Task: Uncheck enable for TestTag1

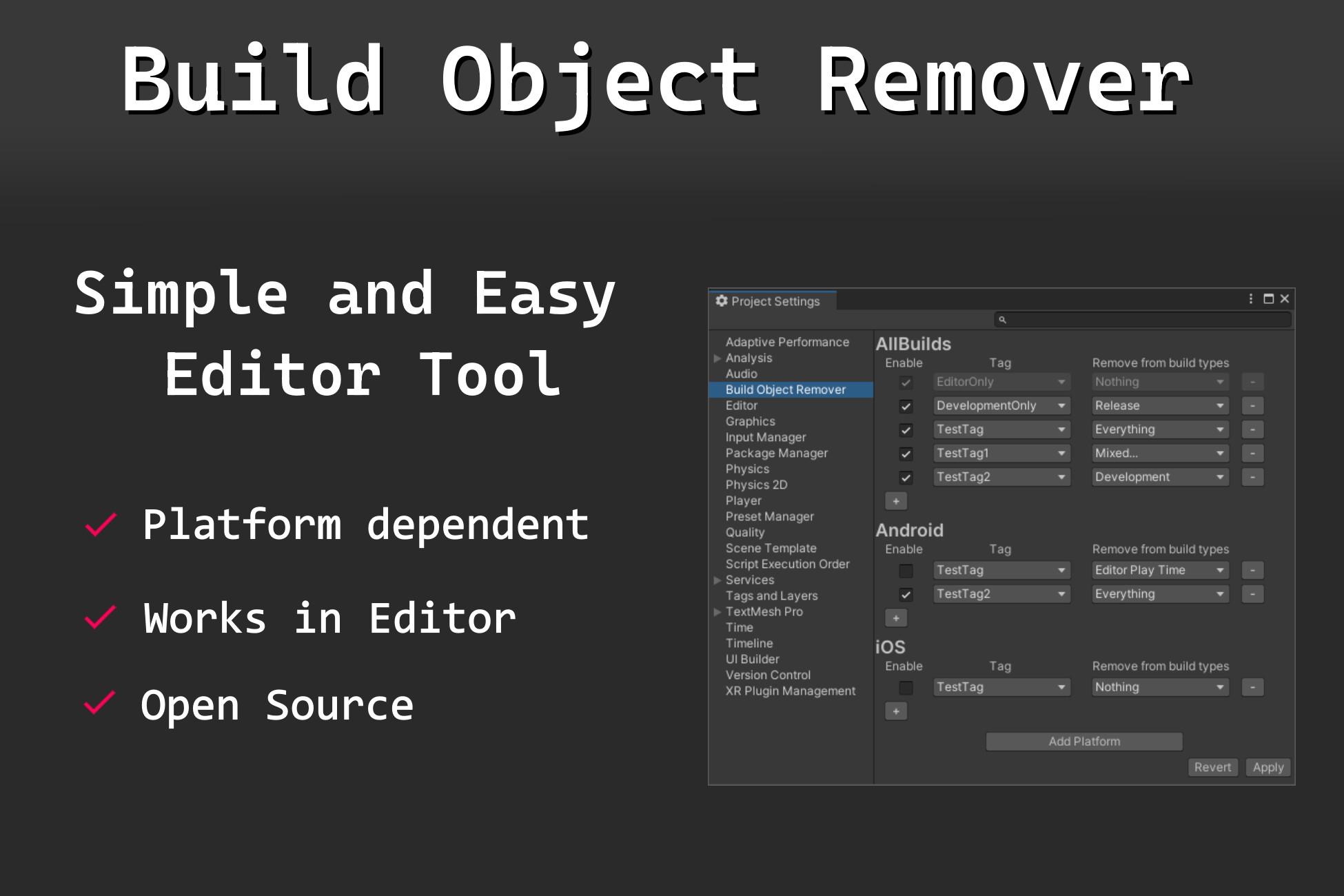Action: click(906, 454)
